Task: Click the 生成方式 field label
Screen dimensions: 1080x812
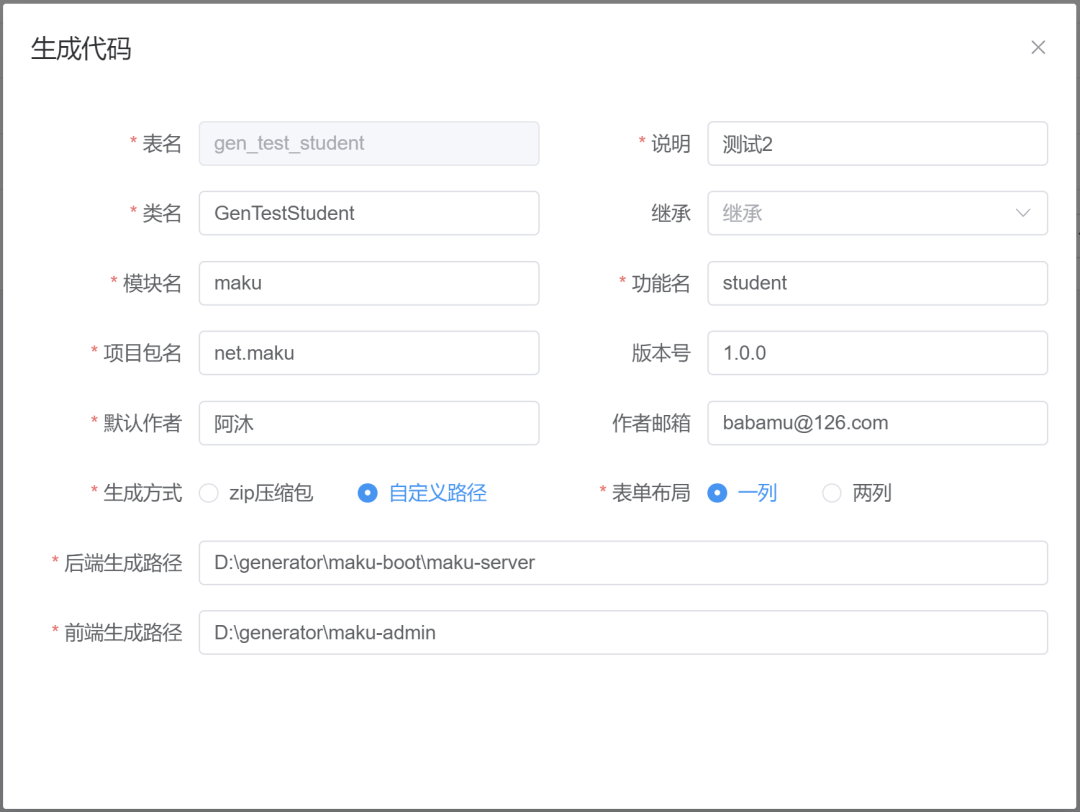Action: [x=142, y=493]
